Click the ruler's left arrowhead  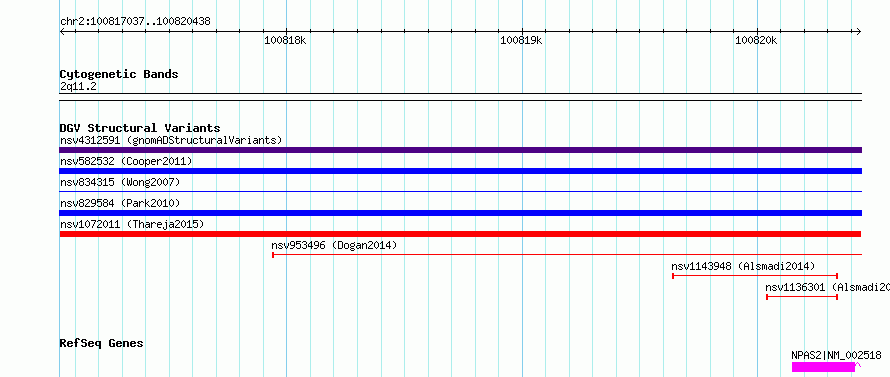point(63,32)
